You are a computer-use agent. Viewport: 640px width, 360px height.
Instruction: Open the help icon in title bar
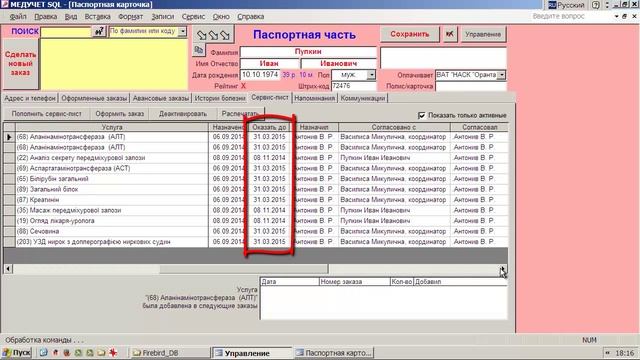point(596,5)
